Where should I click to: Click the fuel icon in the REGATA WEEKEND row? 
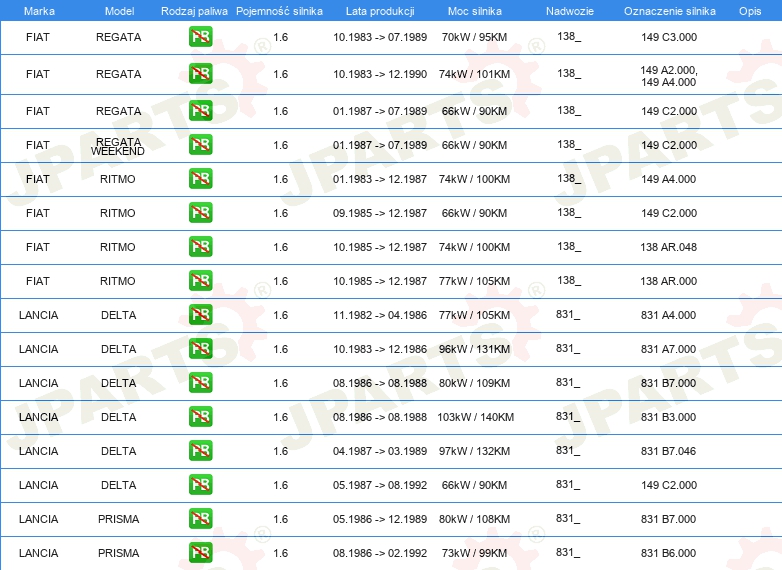point(200,145)
